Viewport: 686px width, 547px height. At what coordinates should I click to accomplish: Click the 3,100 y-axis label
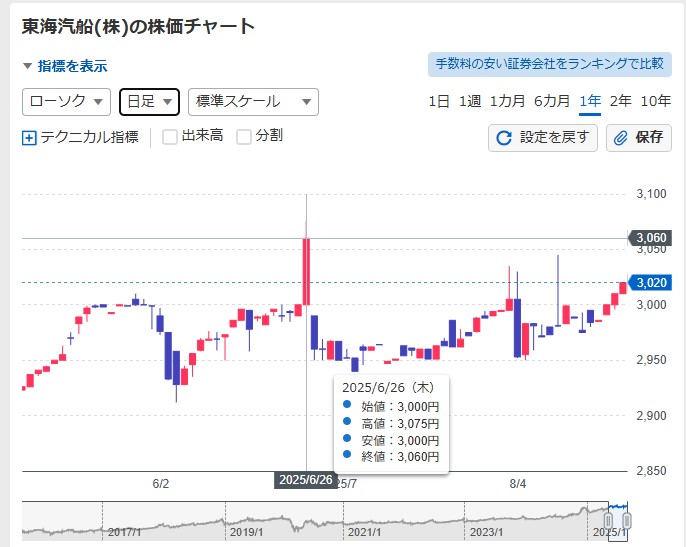point(651,194)
